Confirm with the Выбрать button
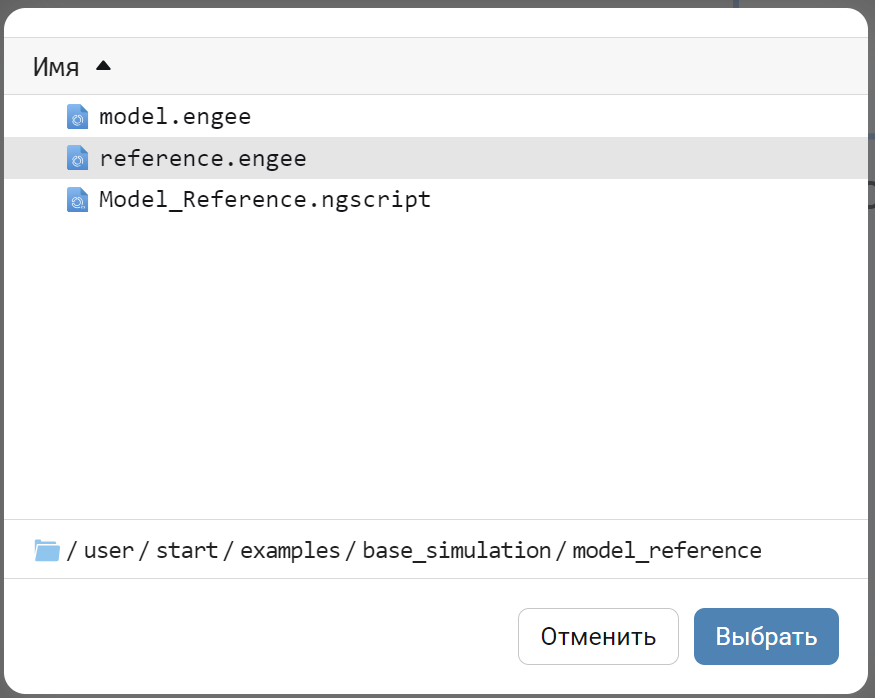The height and width of the screenshot is (698, 875). click(766, 637)
